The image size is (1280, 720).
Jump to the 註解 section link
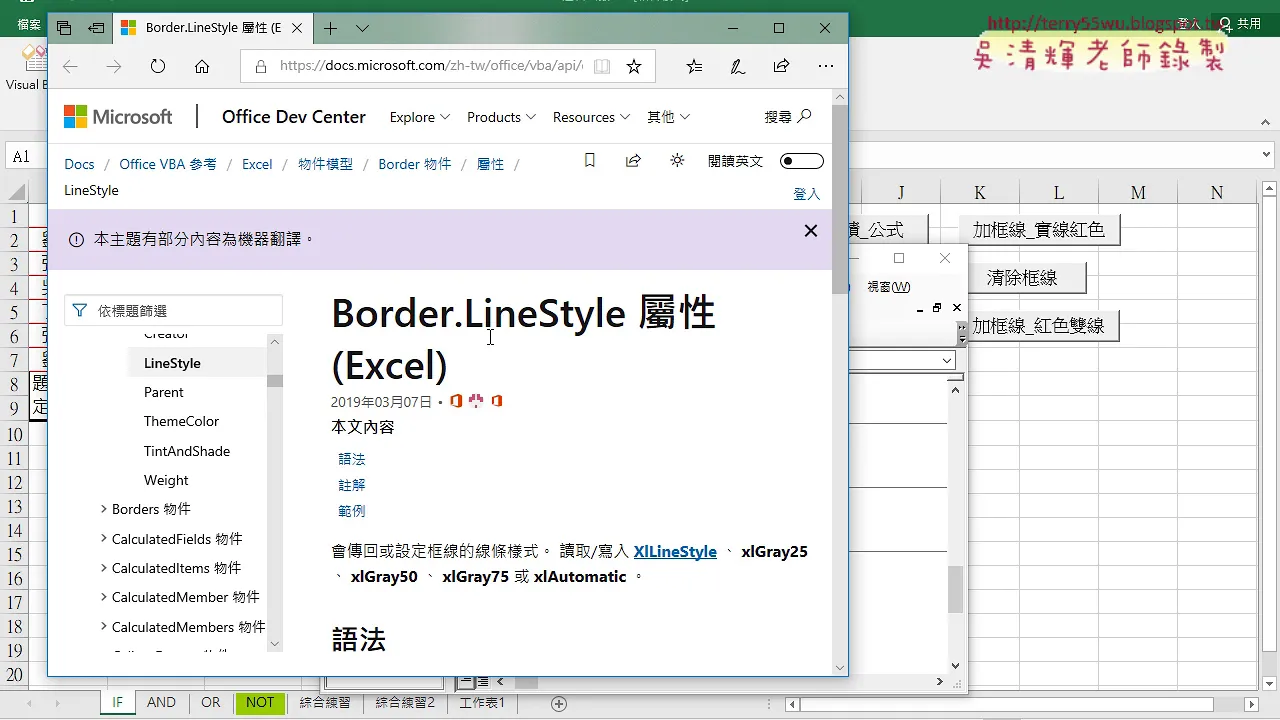pyautogui.click(x=352, y=485)
